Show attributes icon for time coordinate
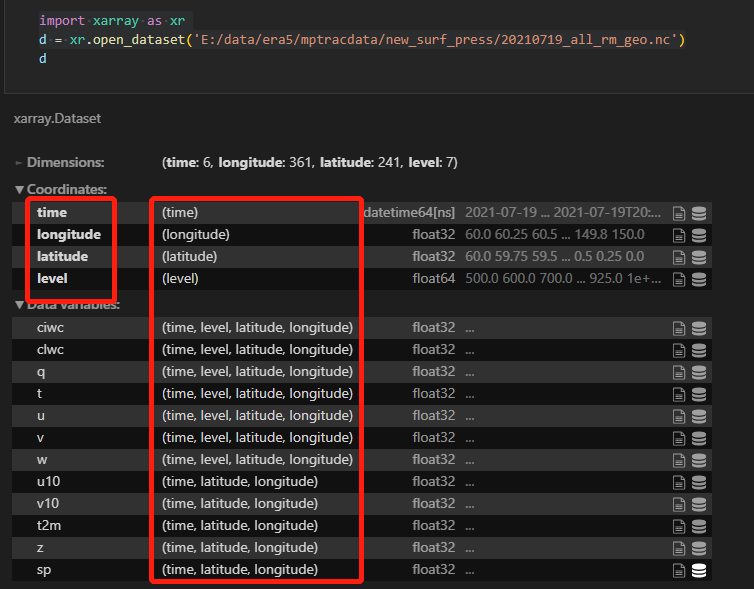Screen dimensions: 754x589 679,213
